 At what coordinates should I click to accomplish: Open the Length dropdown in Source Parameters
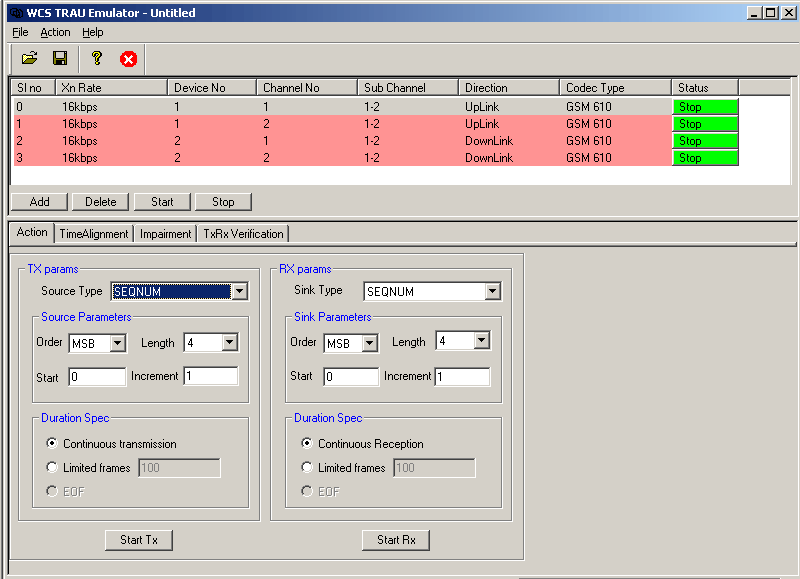pos(230,342)
